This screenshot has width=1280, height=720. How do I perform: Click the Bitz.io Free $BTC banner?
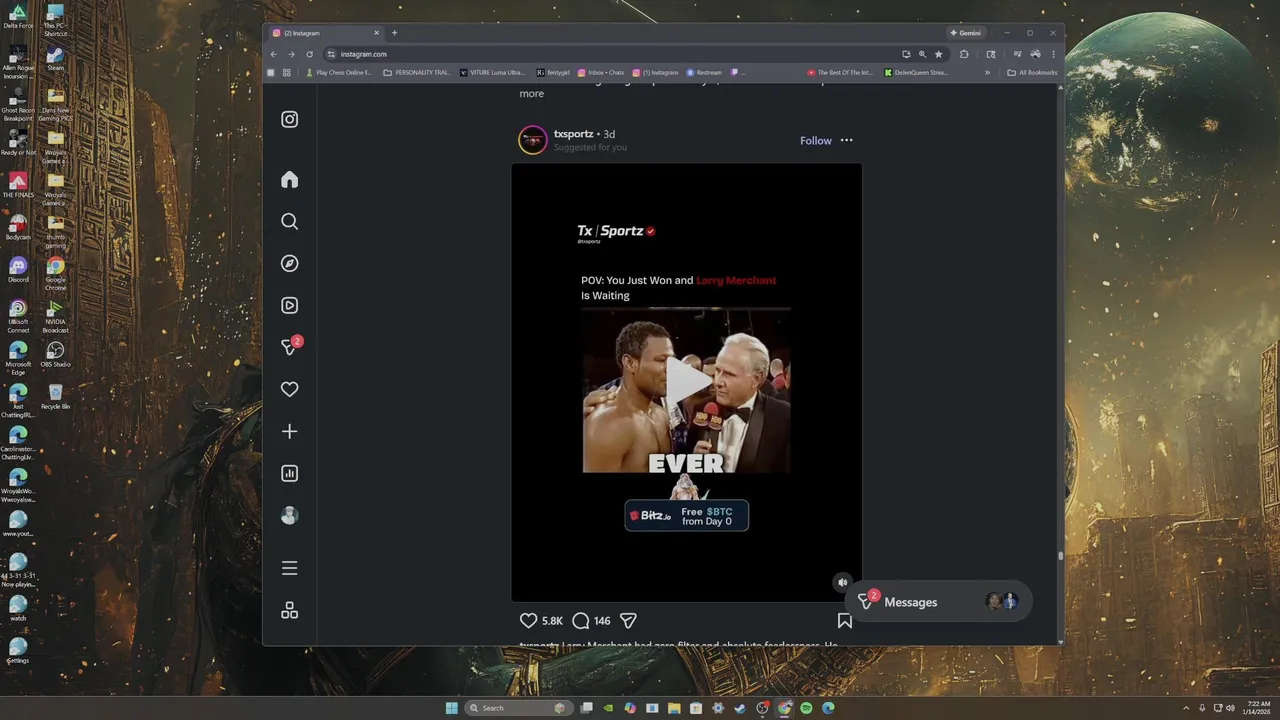coord(686,516)
